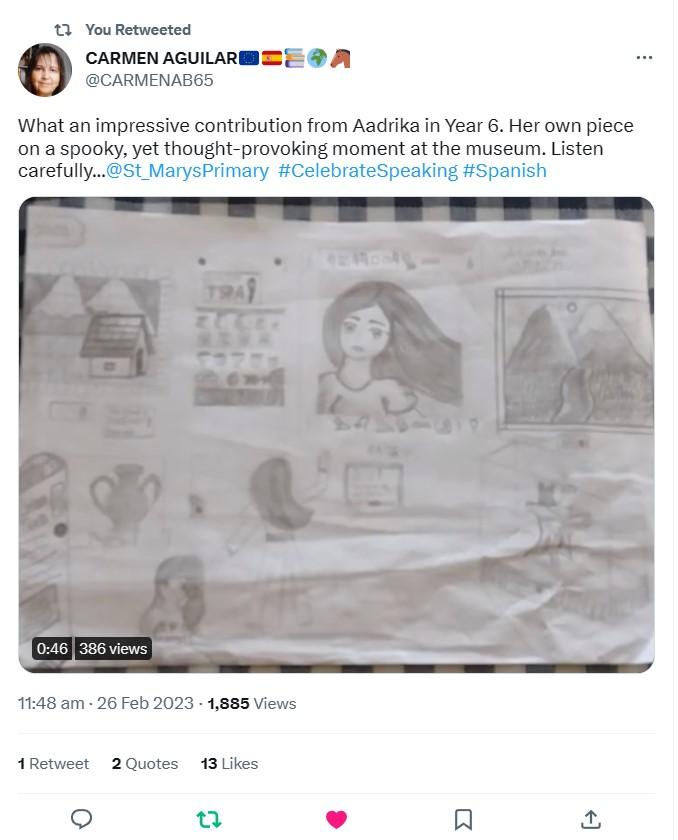Viewport: 678px width, 840px height.
Task: Open the share icon options
Action: [x=590, y=820]
